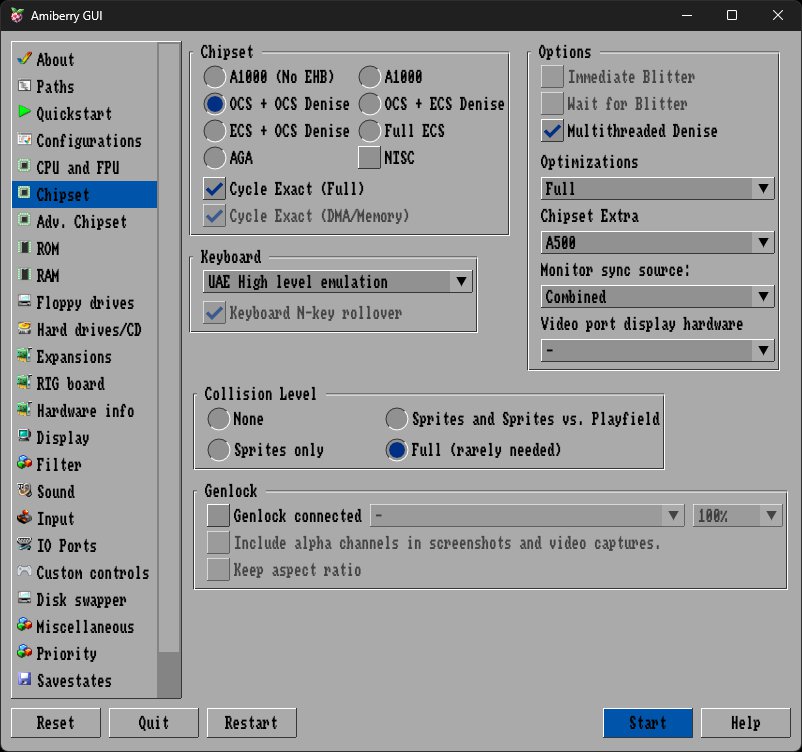Click the Custom controls gamepad icon

click(24, 571)
